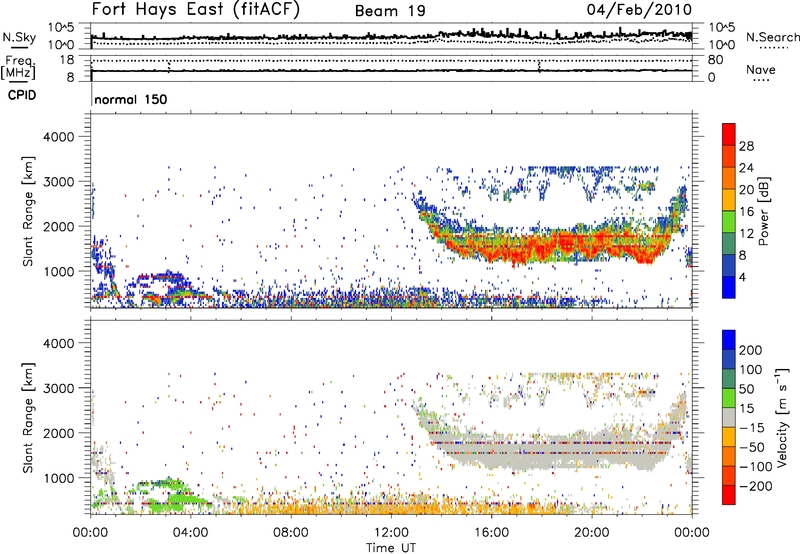Pick the red bottom segment of Velocity colorbar
The height and width of the screenshot is (554, 800).
729,495
